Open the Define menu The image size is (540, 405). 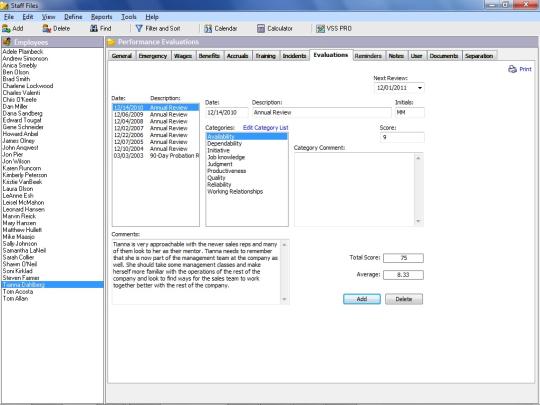(x=73, y=17)
